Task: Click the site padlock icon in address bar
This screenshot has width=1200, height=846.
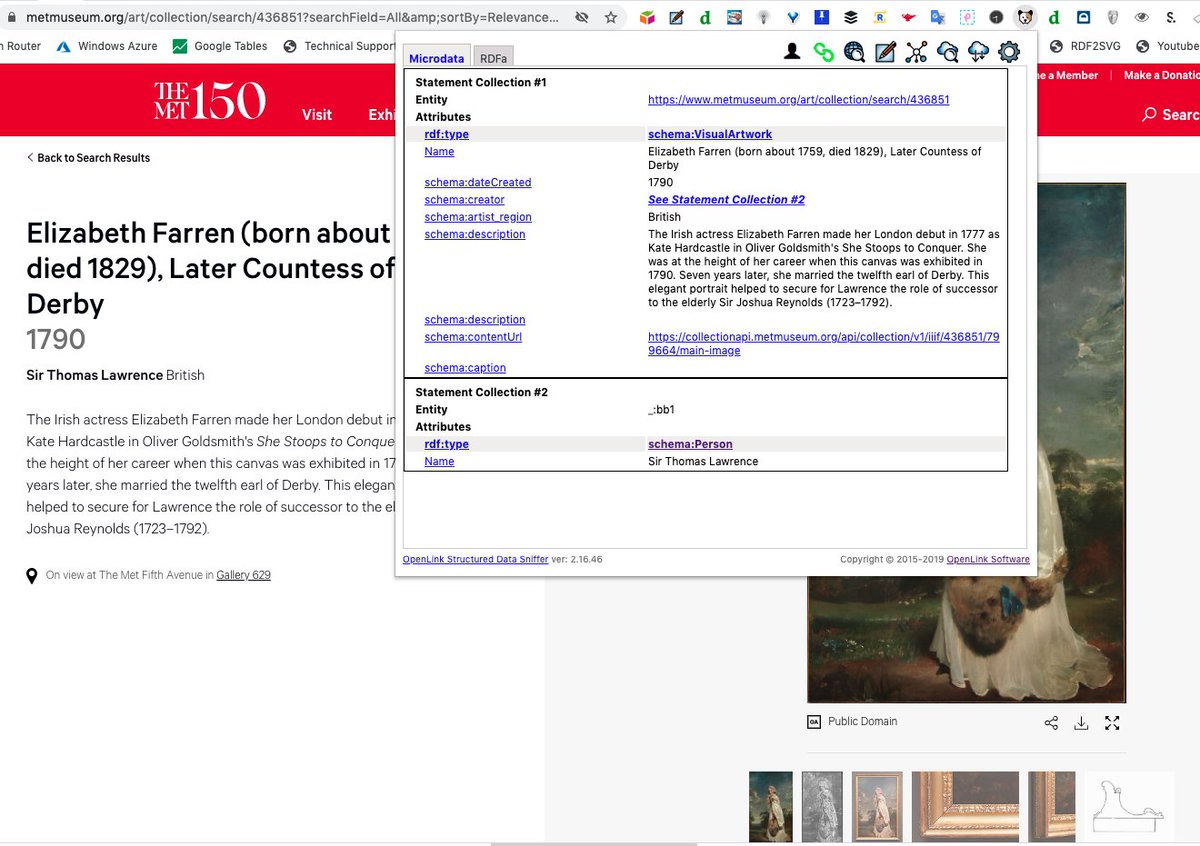Action: click(x=13, y=17)
